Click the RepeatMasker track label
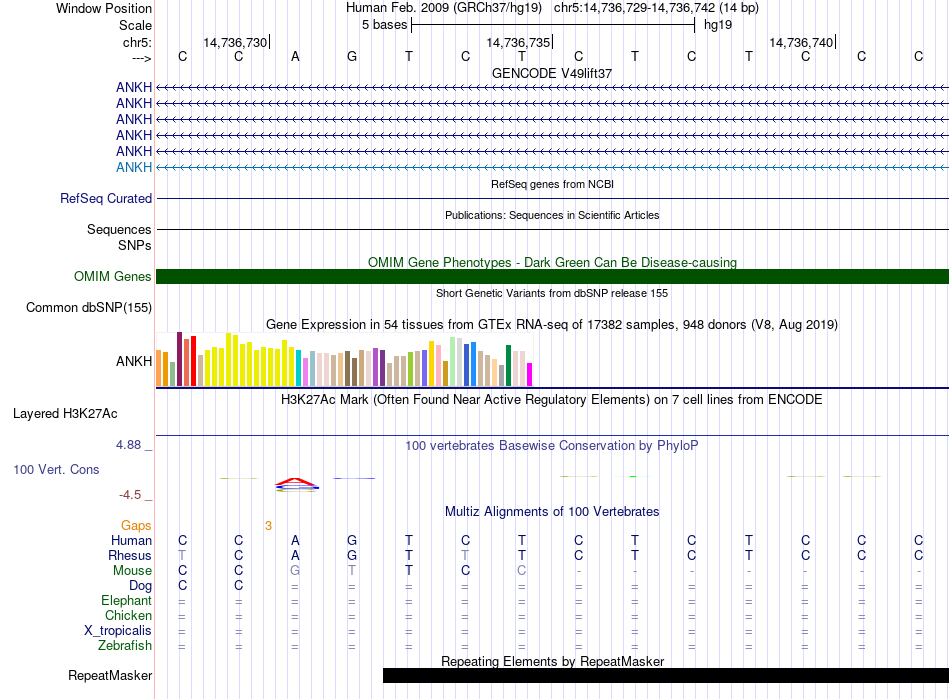The width and height of the screenshot is (950, 699). [x=110, y=676]
